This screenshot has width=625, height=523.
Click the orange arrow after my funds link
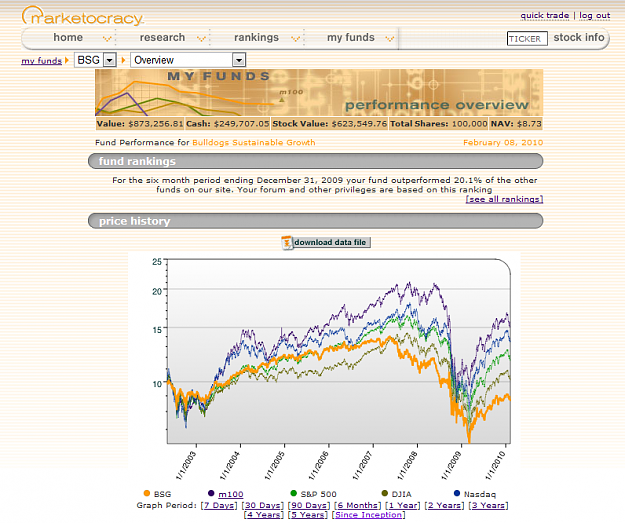67,60
